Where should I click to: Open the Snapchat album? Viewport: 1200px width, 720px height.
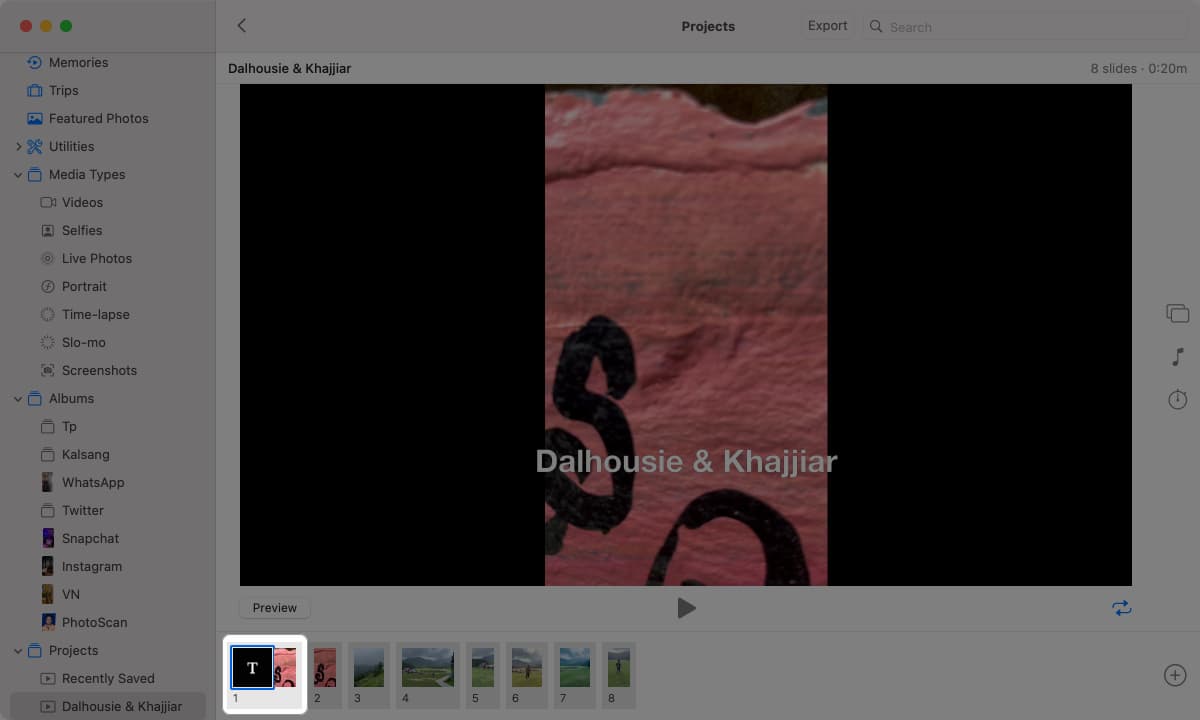[x=90, y=538]
